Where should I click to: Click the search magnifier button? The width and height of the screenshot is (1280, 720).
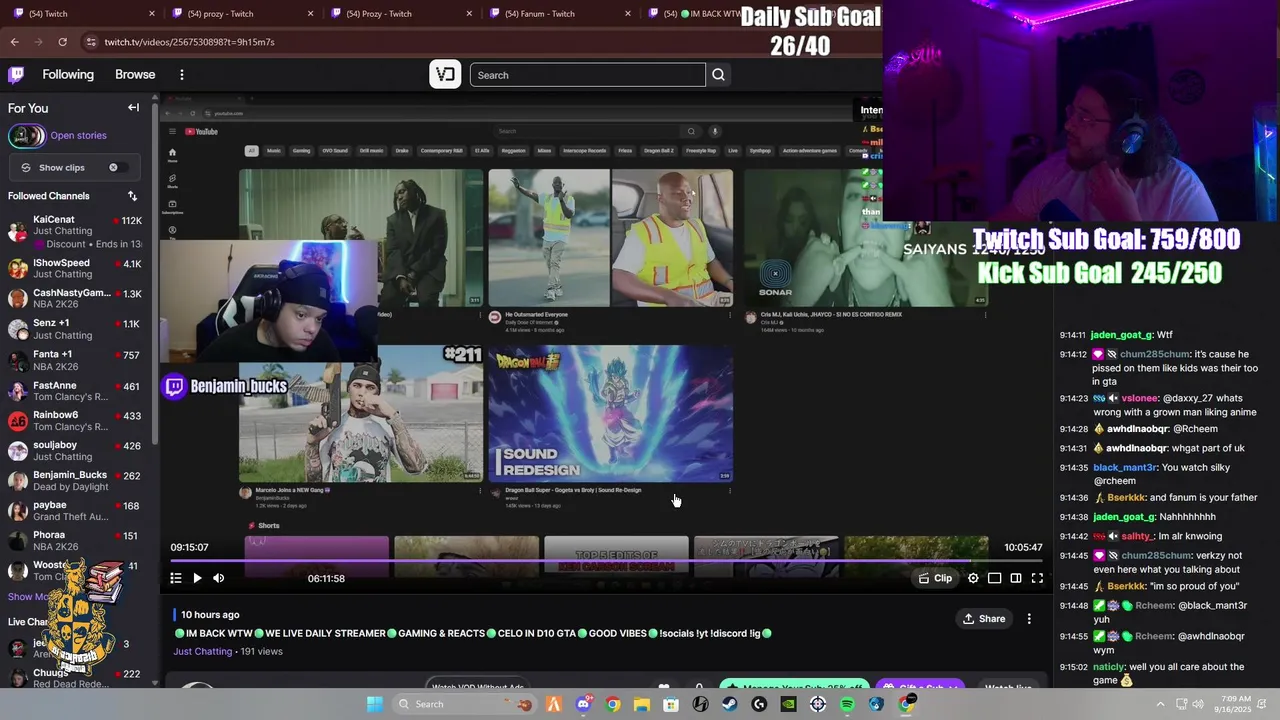pyautogui.click(x=718, y=75)
